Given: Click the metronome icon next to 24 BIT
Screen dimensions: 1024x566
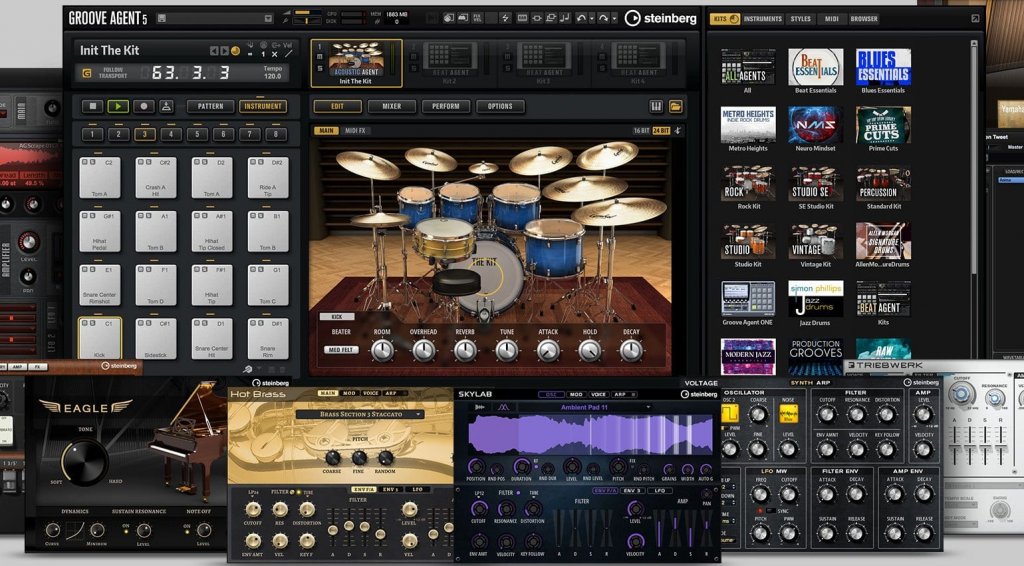Looking at the screenshot, I should coord(678,131).
